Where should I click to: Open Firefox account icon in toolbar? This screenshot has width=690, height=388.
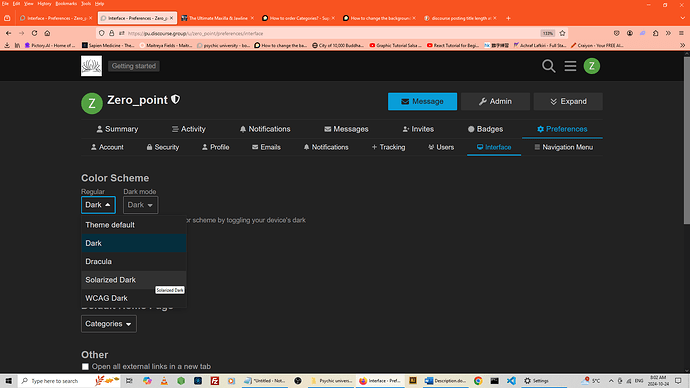point(630,33)
